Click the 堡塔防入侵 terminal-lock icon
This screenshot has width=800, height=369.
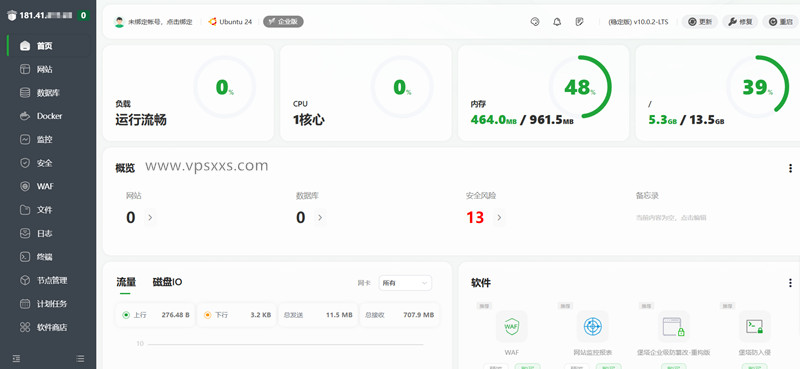(755, 326)
